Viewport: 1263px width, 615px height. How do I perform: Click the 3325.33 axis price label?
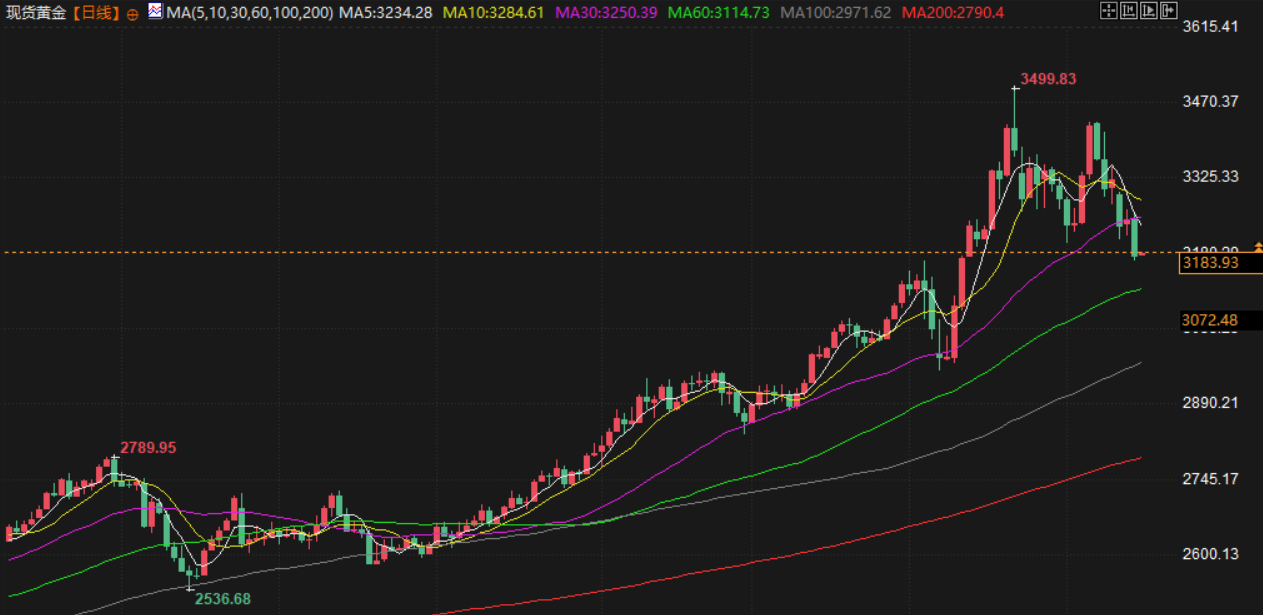1210,176
